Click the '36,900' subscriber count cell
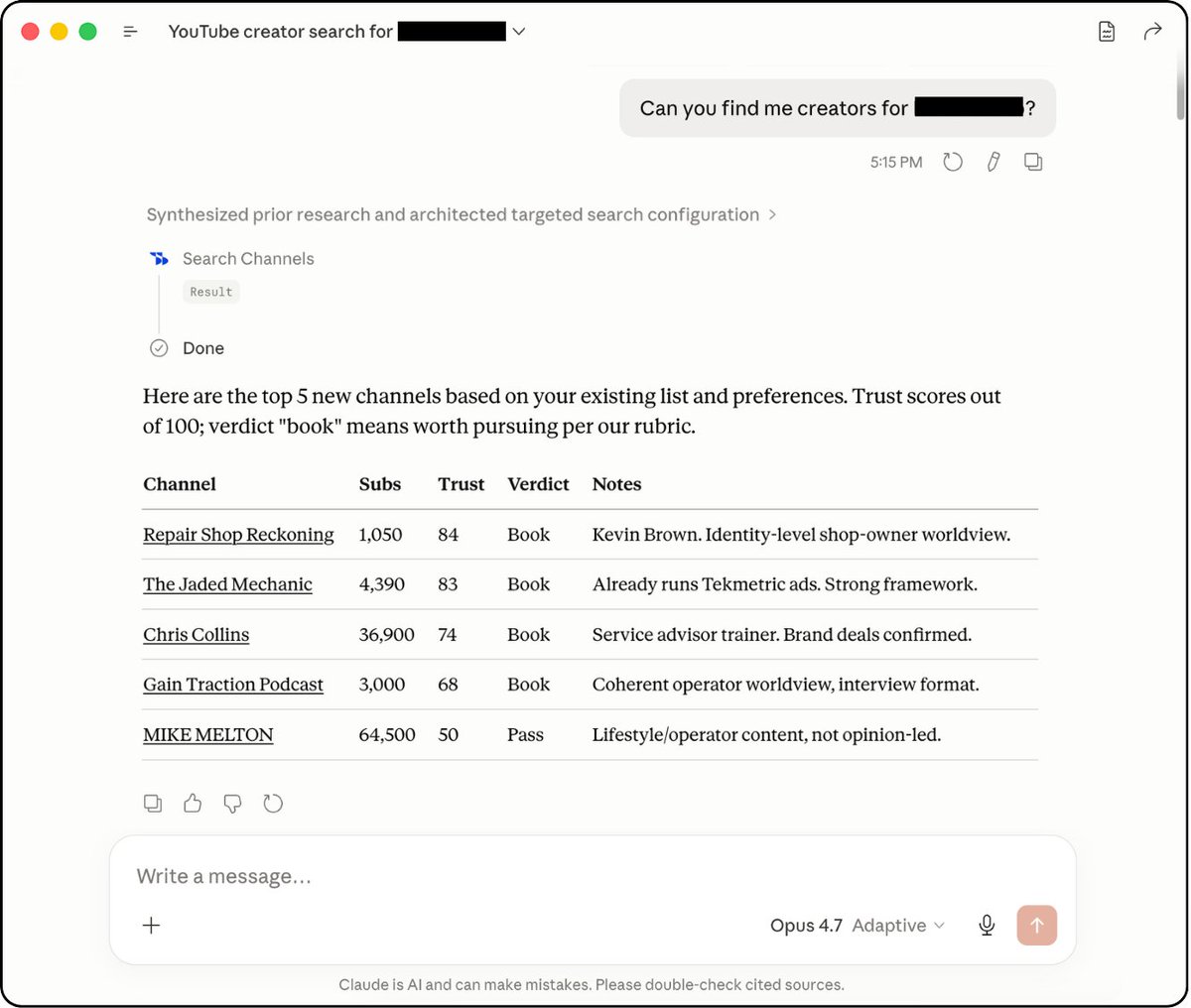The image size is (1191, 1008). [x=386, y=635]
